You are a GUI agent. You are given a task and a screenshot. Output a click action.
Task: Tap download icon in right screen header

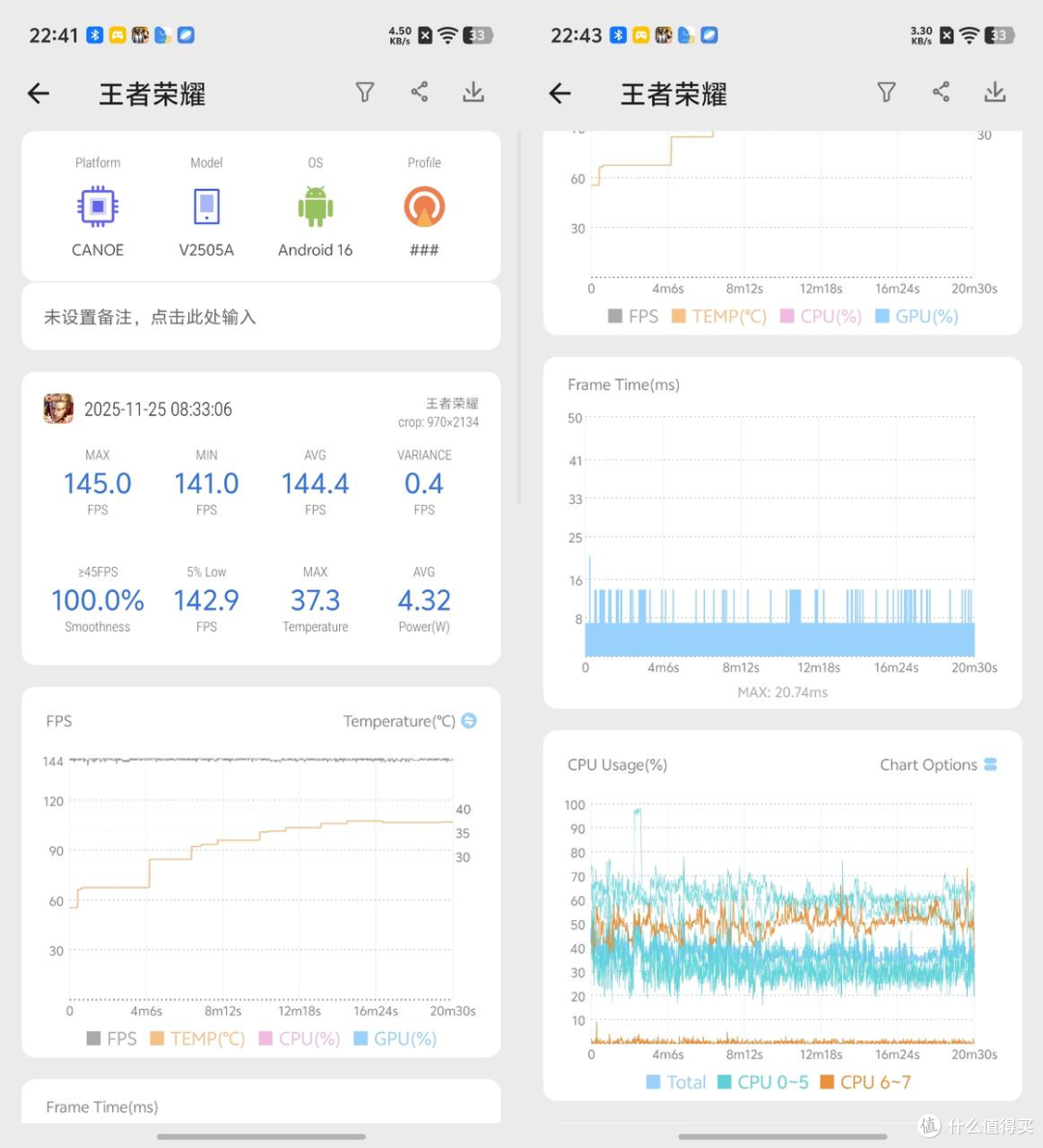(x=995, y=92)
